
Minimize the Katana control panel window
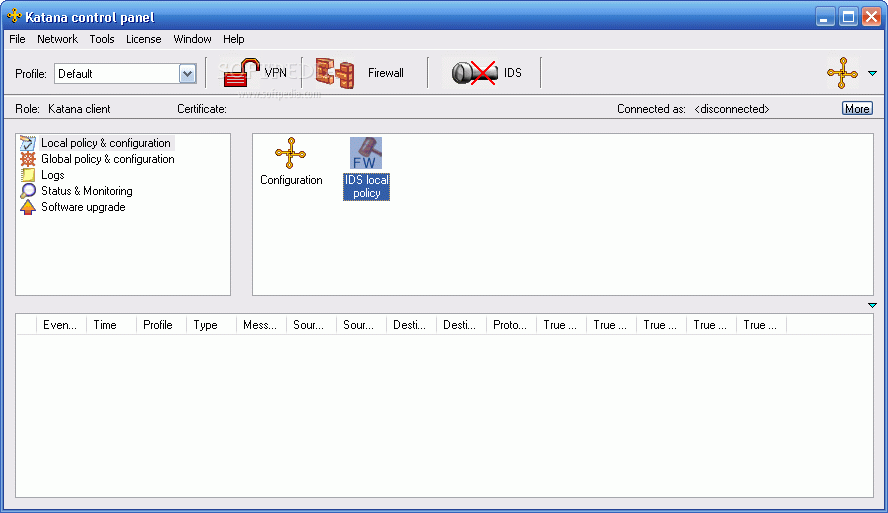click(825, 16)
